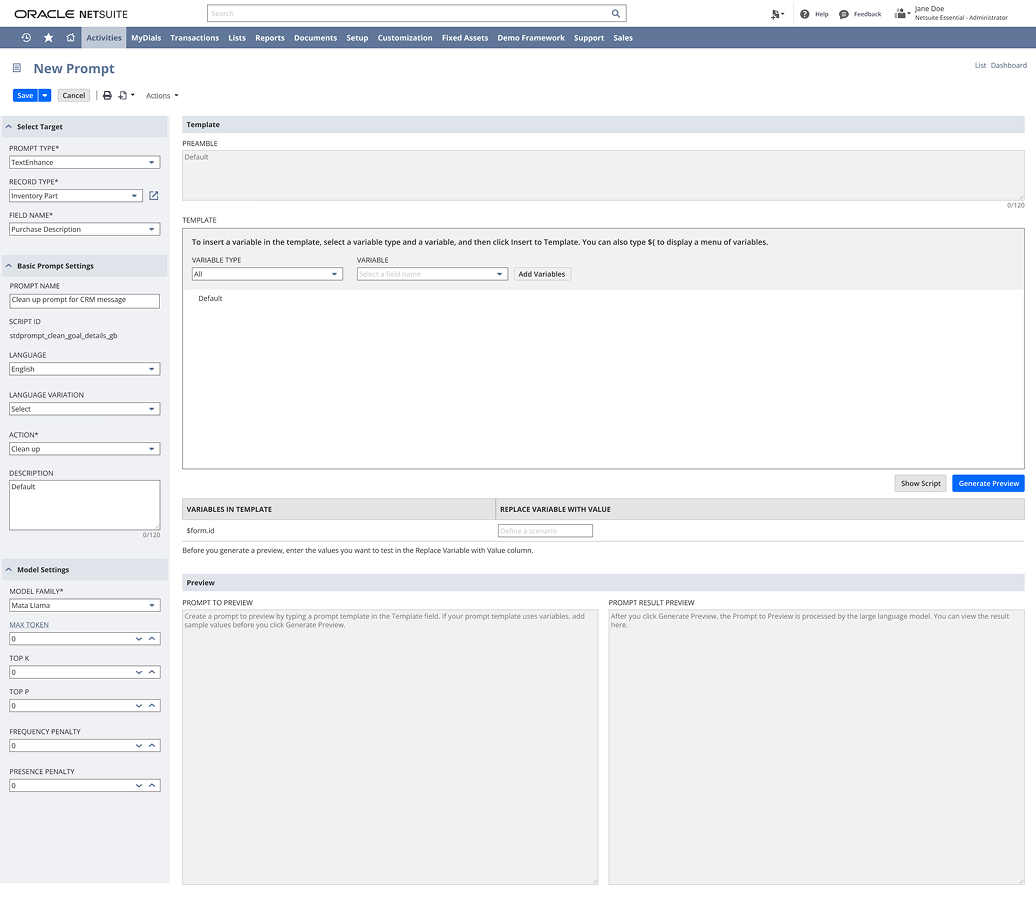The height and width of the screenshot is (905, 1036).
Task: Open the Demo Framework menu
Action: (x=531, y=38)
